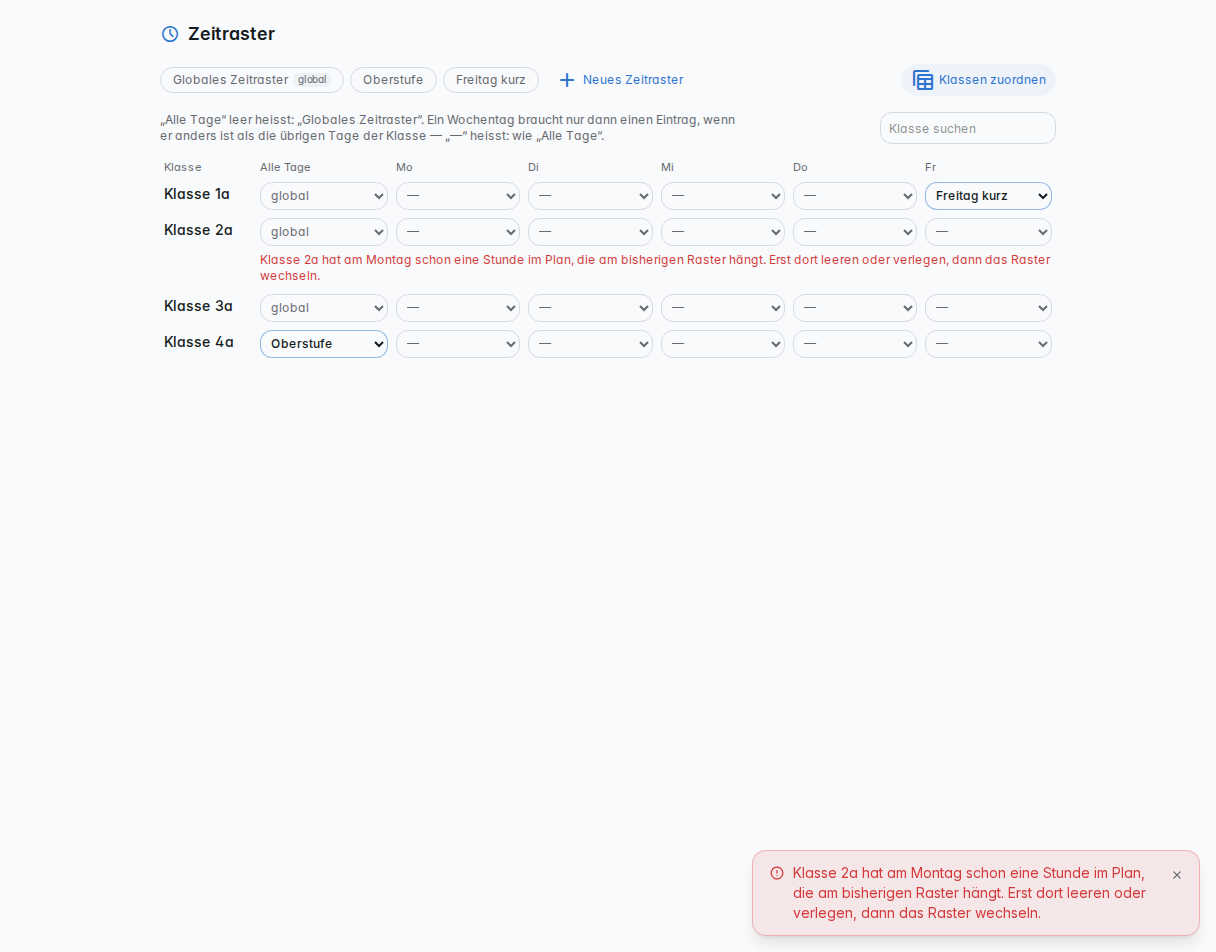Click the Fr column header
This screenshot has height=952, width=1216.
[x=930, y=167]
